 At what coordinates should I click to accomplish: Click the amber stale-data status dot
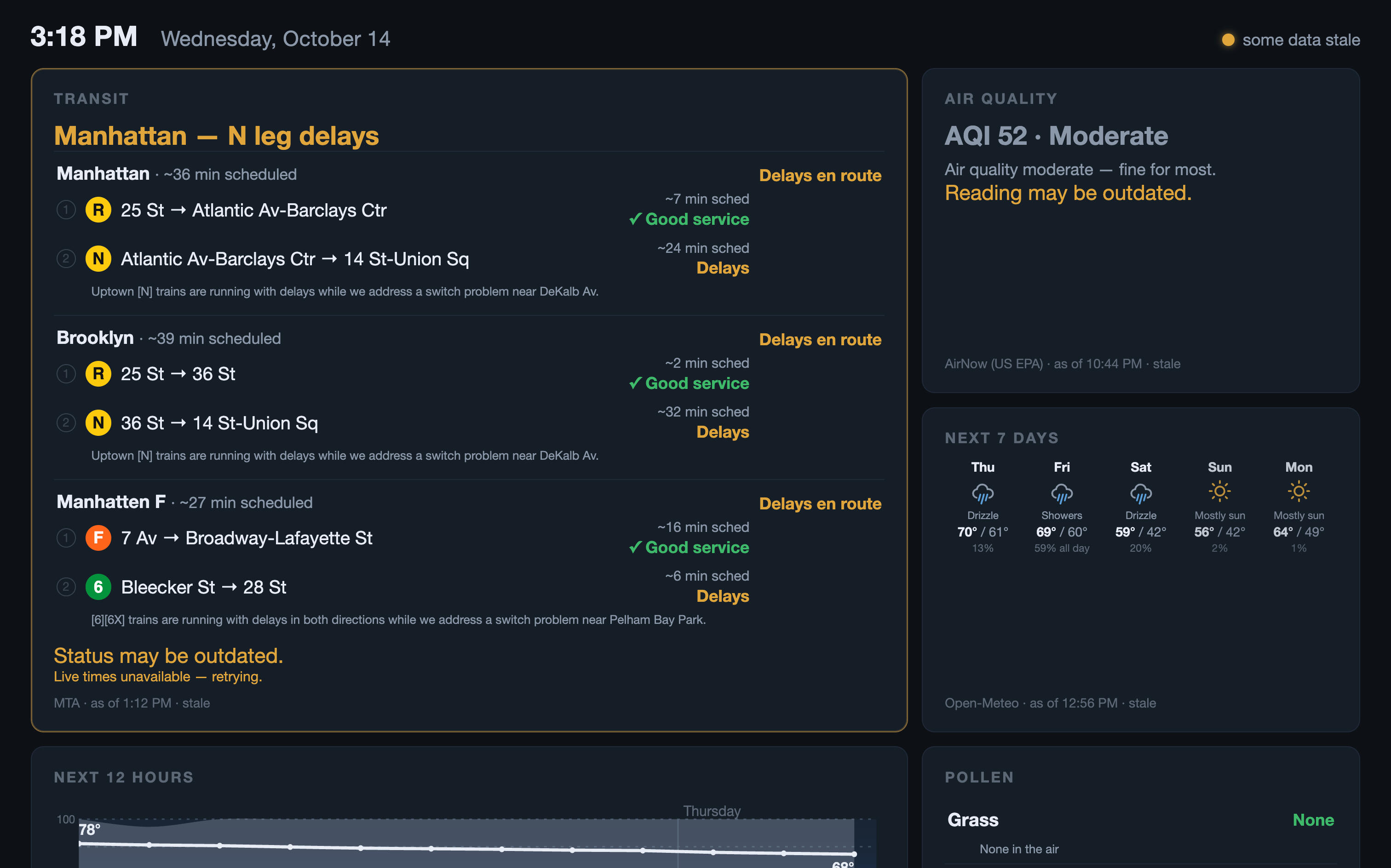tap(1228, 40)
